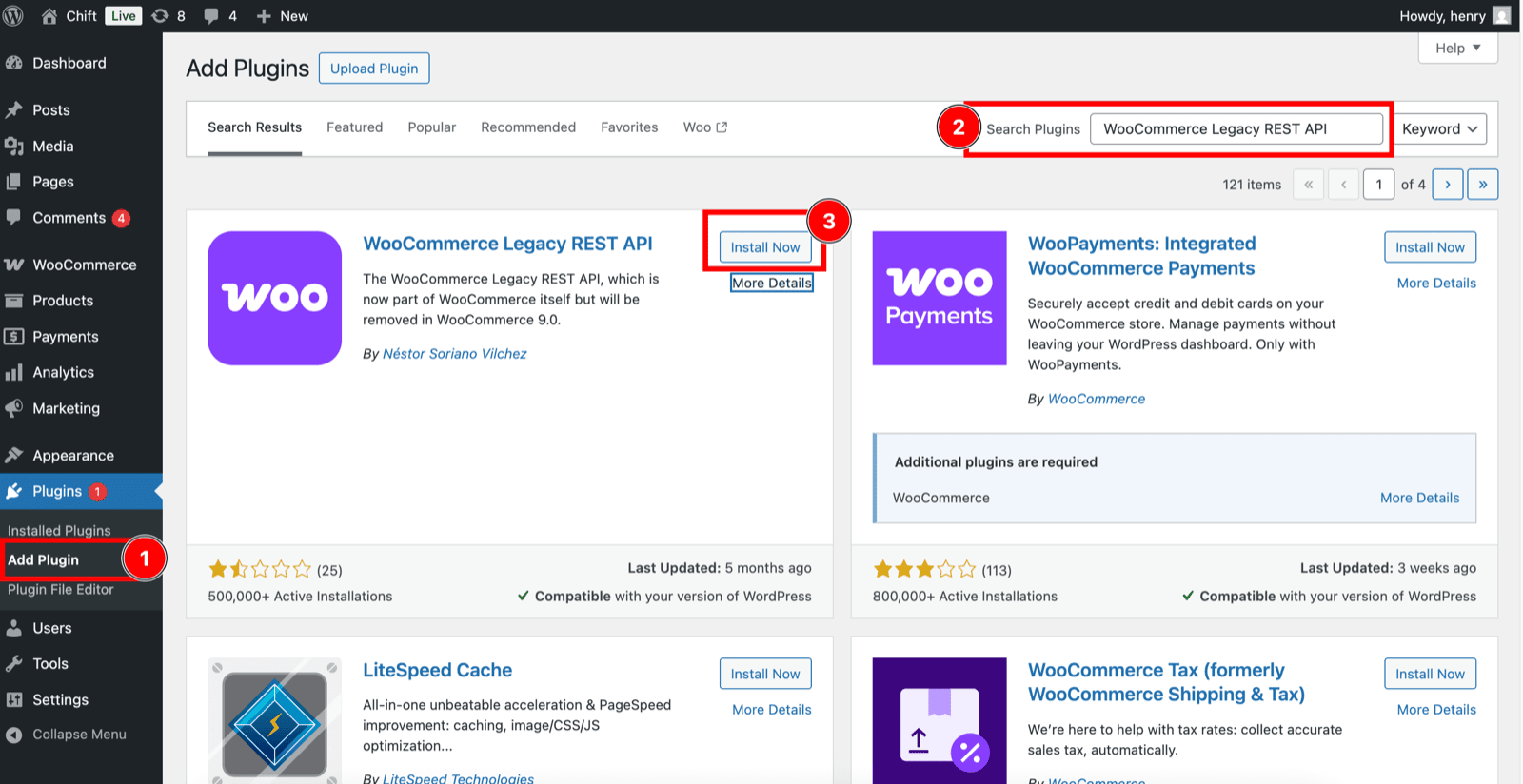1523x784 pixels.
Task: Click the Tools wrench icon
Action: [x=14, y=664]
